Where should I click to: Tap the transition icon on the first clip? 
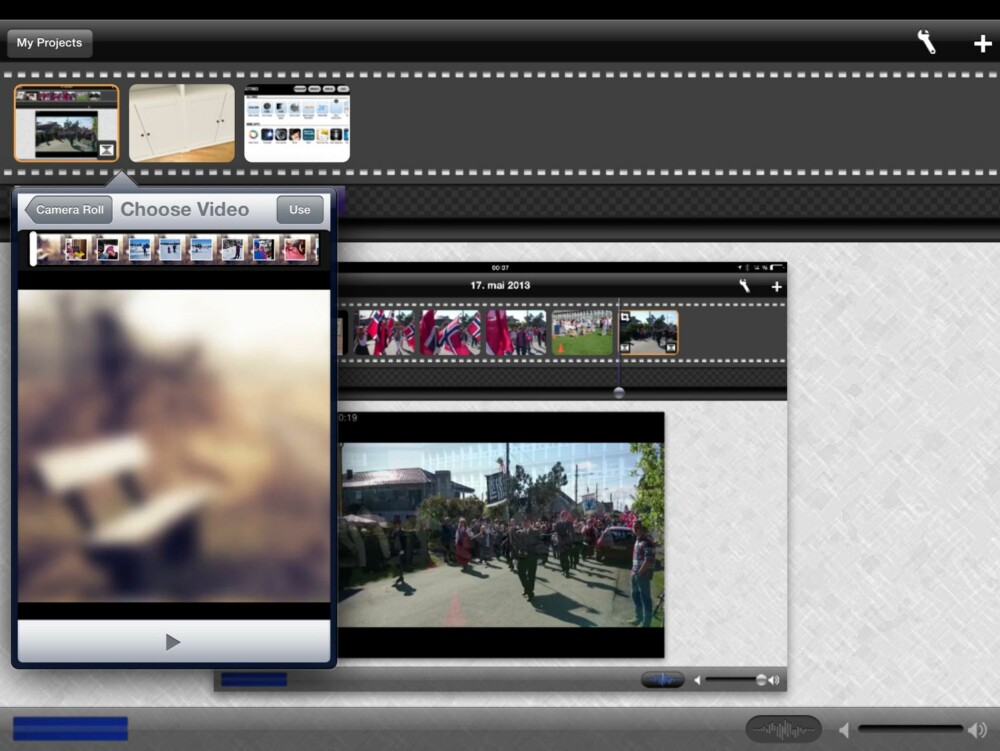click(x=107, y=149)
